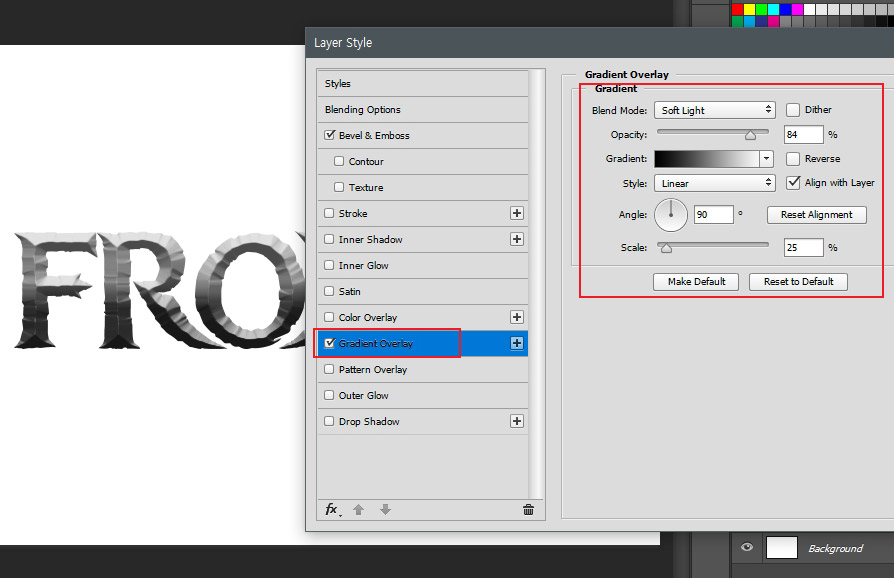Add another Inner Shadow plus icon
894x578 pixels.
[517, 239]
